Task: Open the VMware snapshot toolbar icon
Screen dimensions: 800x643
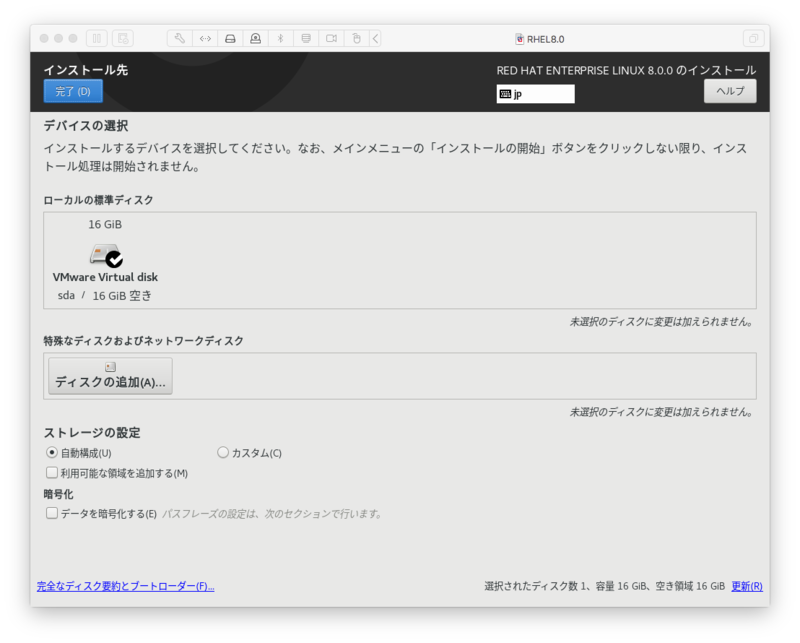Action: pos(122,38)
